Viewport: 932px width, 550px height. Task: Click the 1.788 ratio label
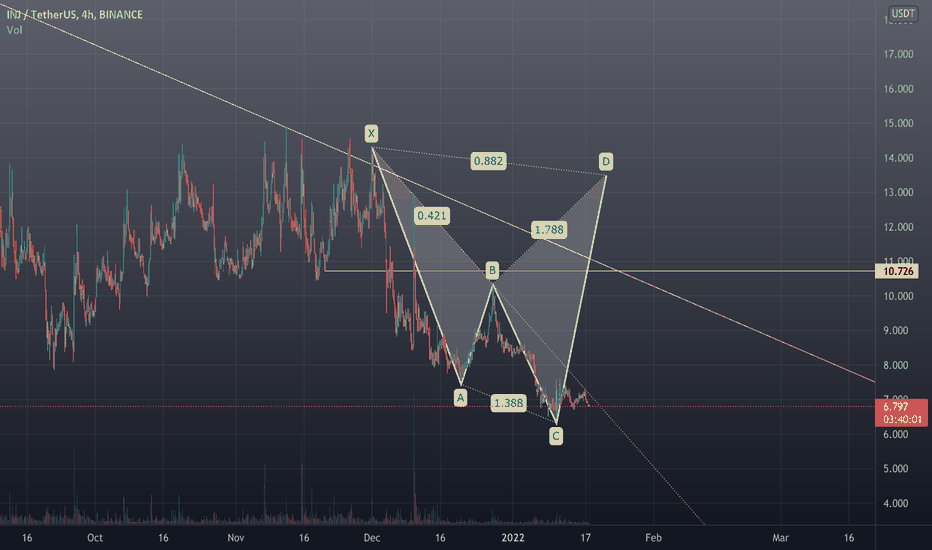tap(549, 230)
